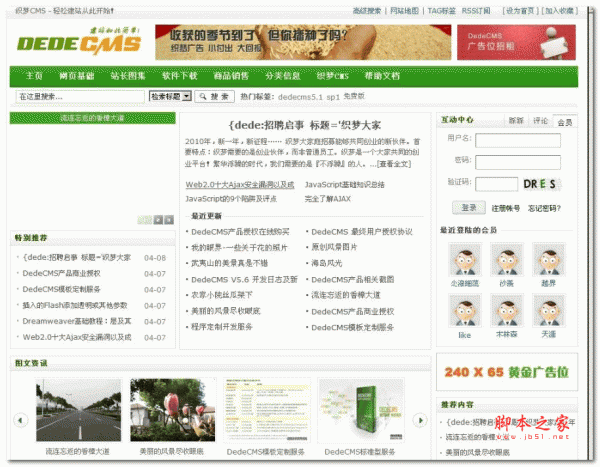Open 网站地图 in the top bar

(404, 11)
